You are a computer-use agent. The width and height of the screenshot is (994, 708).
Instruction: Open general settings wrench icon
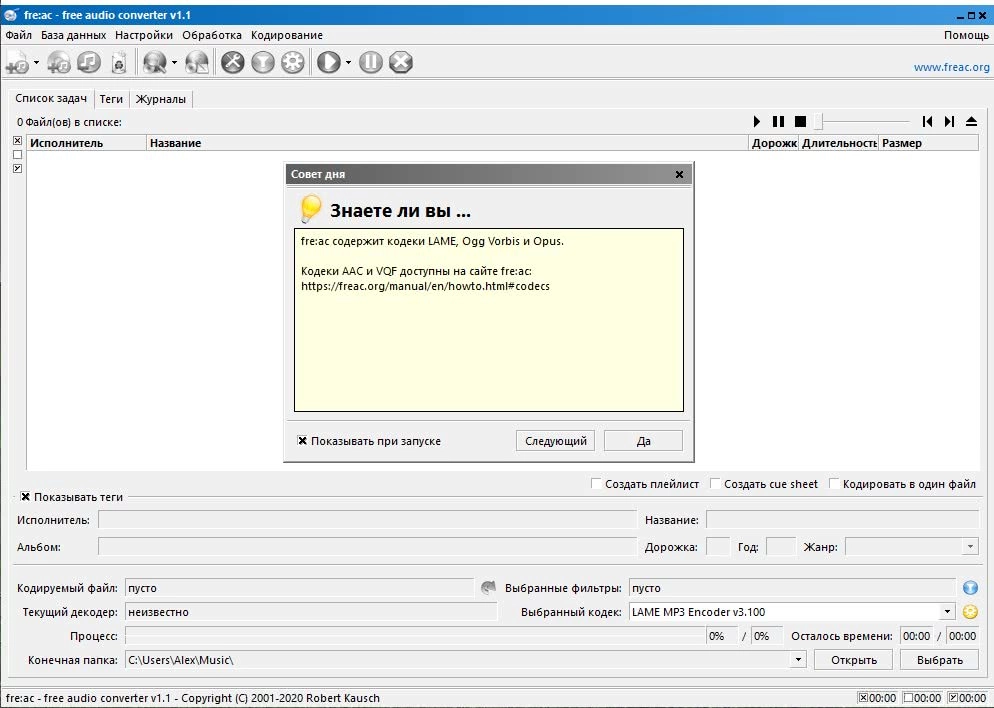tap(233, 62)
